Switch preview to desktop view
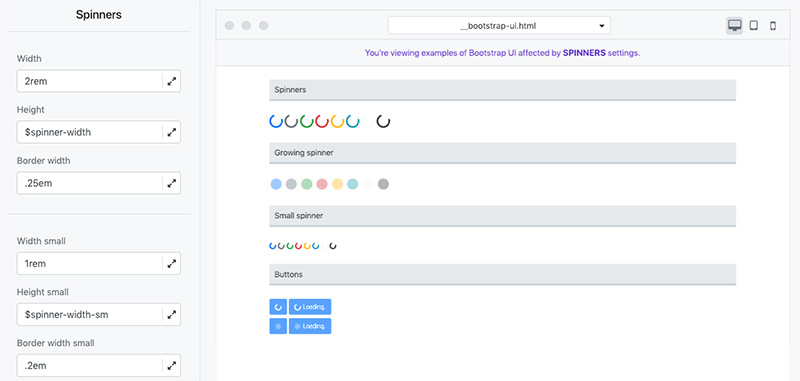Viewport: 800px width, 381px height. 734,26
